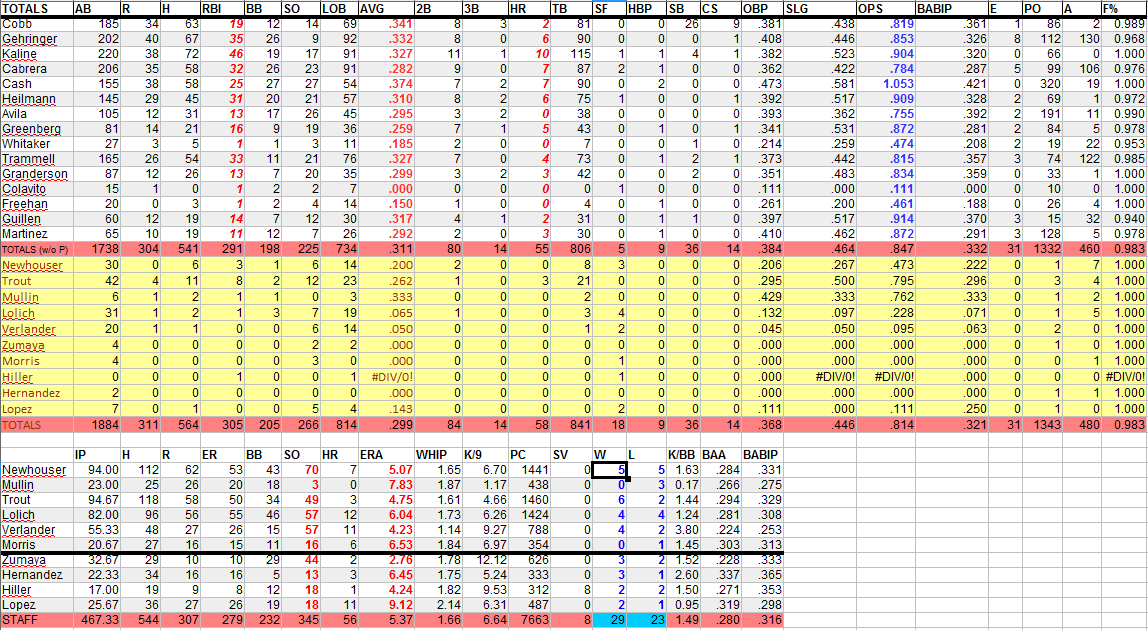The width and height of the screenshot is (1148, 630).
Task: Select the highlighted SF column header
Action: [609, 9]
